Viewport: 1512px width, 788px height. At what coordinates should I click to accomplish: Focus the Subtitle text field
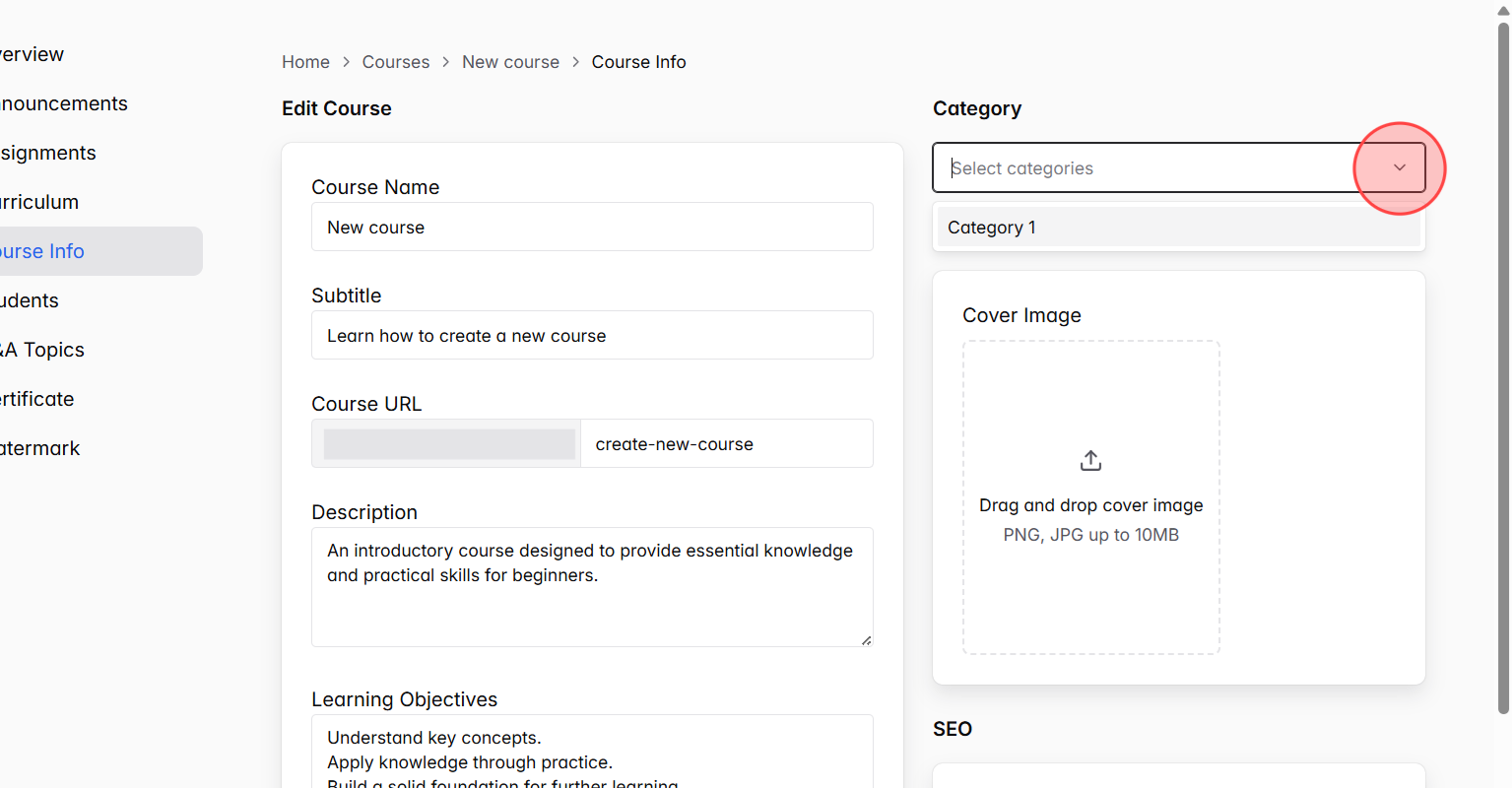tap(592, 335)
